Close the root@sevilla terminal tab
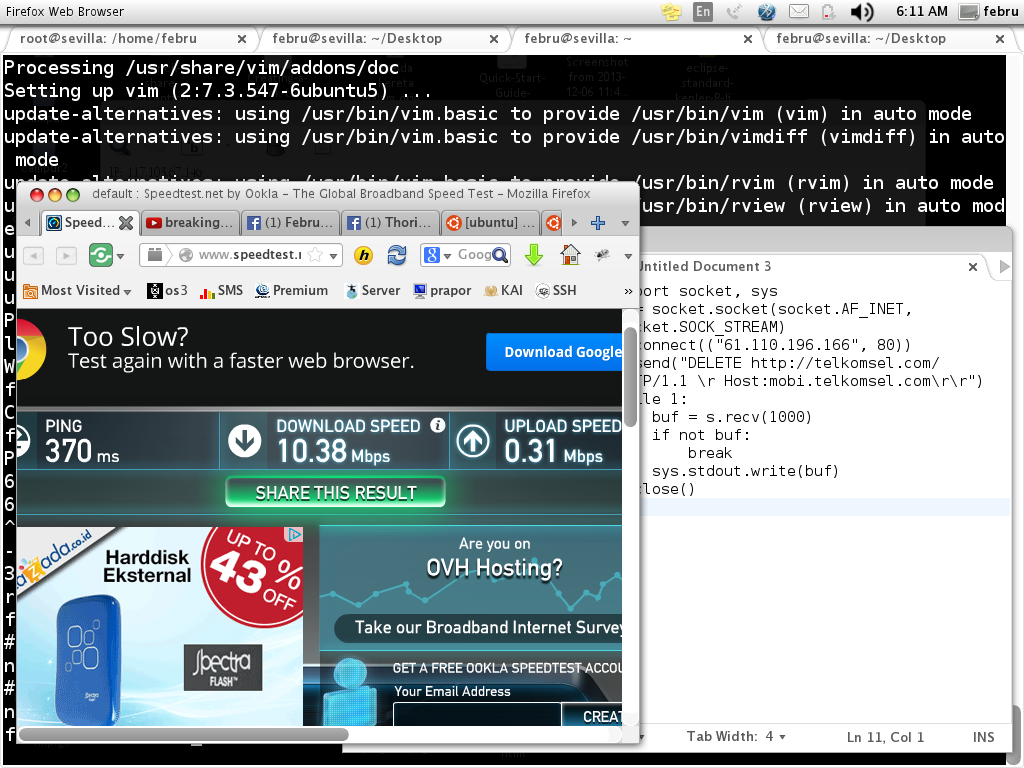The image size is (1024, 768). pos(242,39)
